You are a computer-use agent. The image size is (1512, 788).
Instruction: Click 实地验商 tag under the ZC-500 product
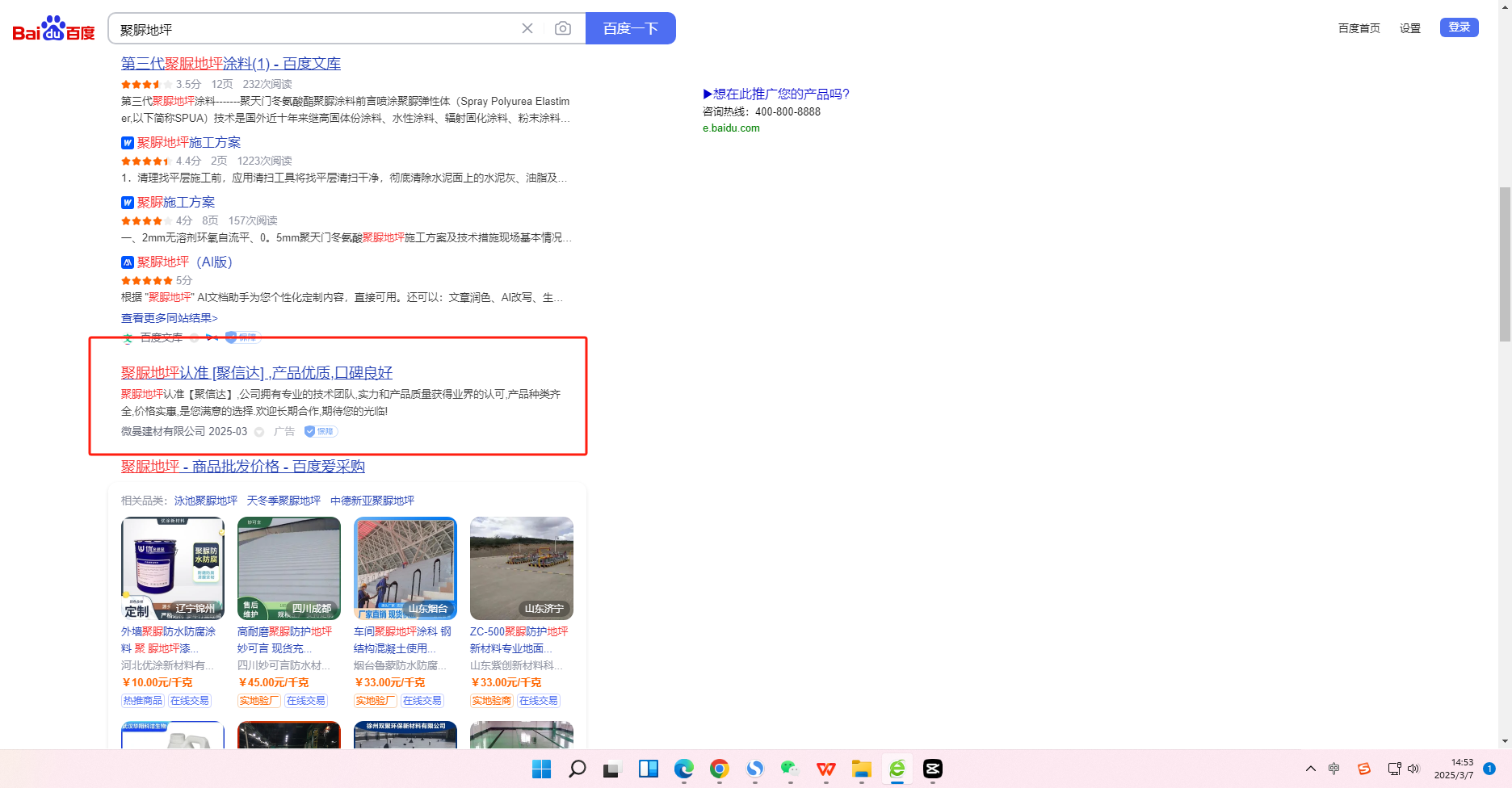point(492,701)
